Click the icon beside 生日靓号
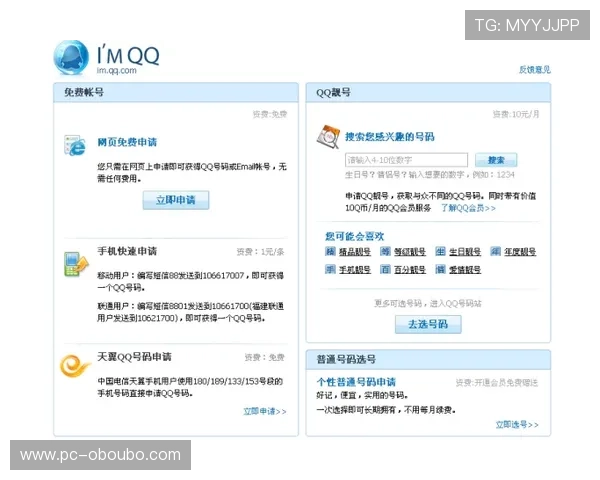 tap(440, 251)
